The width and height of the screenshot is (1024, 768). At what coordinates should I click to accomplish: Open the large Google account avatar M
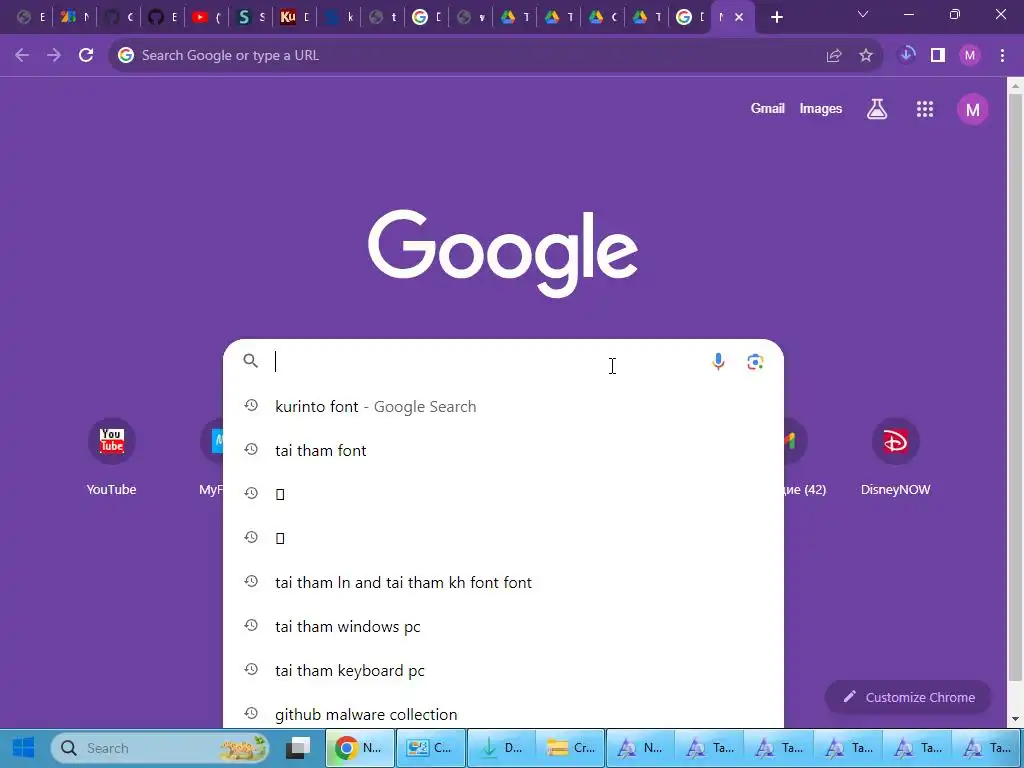coord(972,109)
